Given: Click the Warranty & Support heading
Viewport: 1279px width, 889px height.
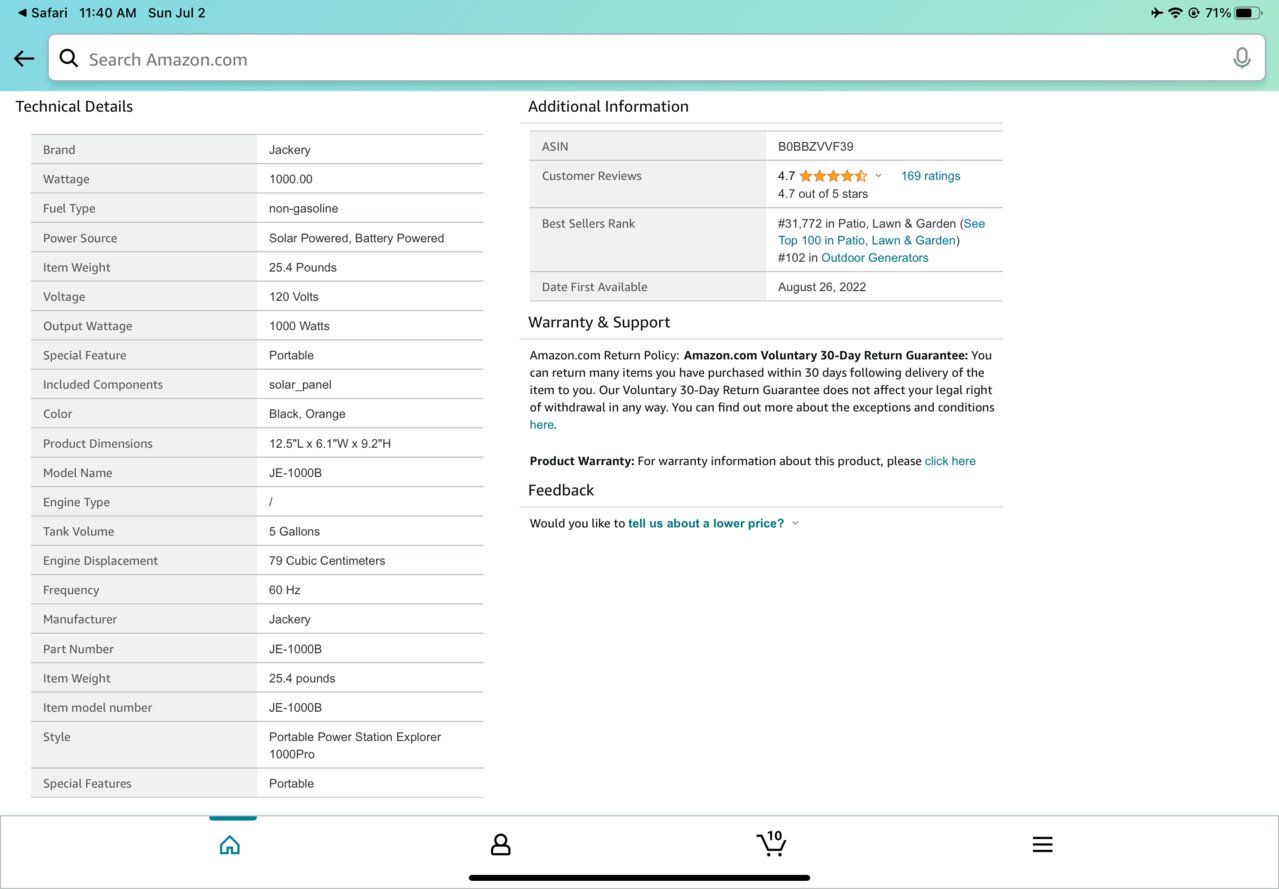Looking at the screenshot, I should [599, 322].
